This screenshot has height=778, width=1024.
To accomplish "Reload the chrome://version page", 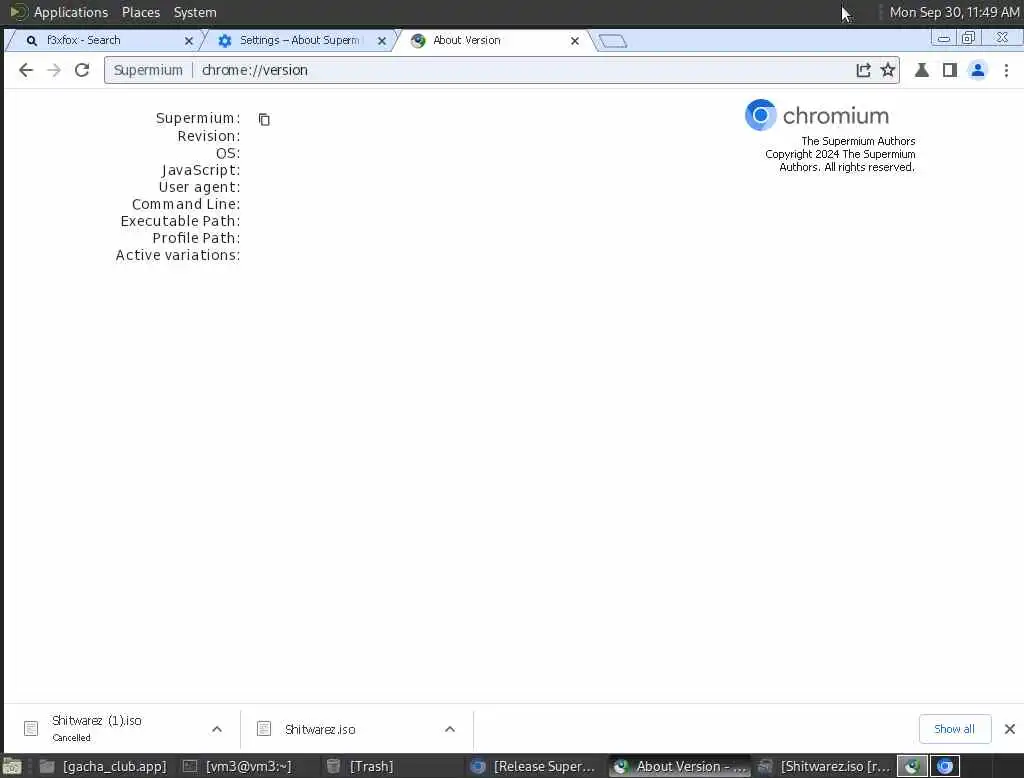I will click(x=82, y=70).
